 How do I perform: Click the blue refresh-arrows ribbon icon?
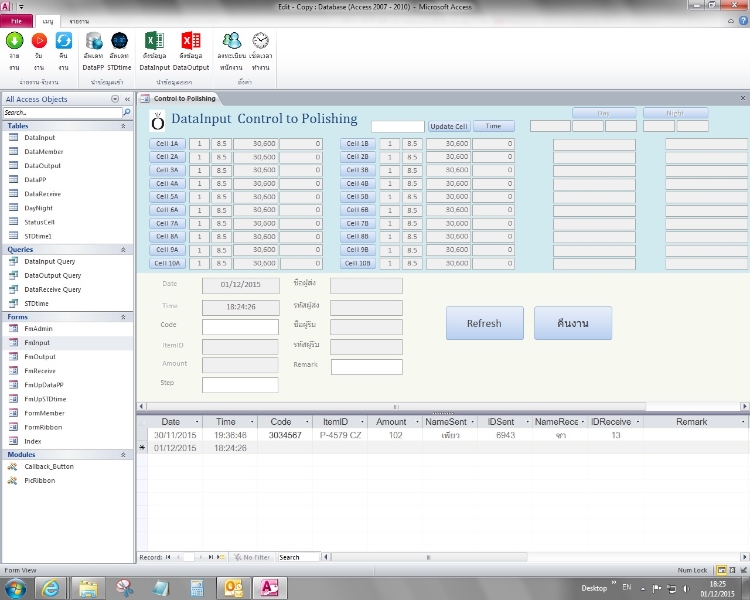(x=64, y=41)
